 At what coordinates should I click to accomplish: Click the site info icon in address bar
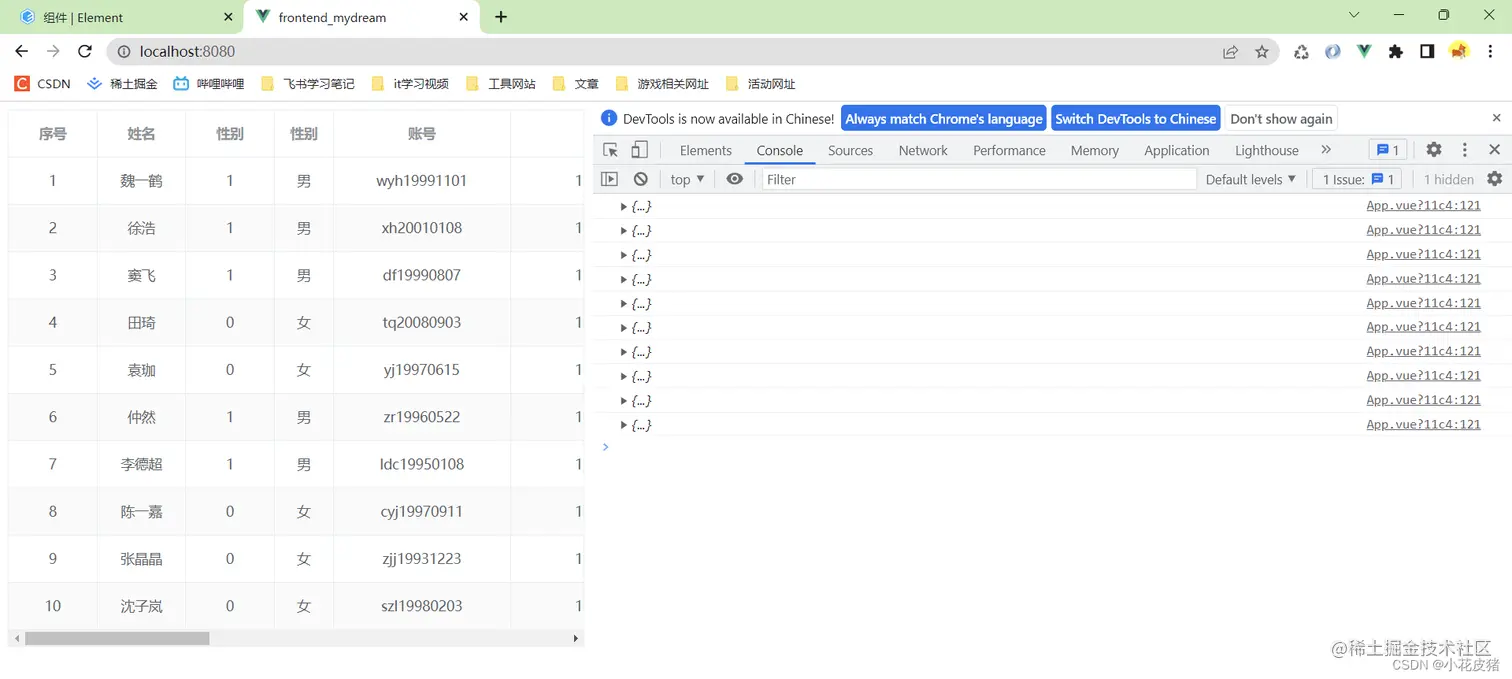click(124, 51)
